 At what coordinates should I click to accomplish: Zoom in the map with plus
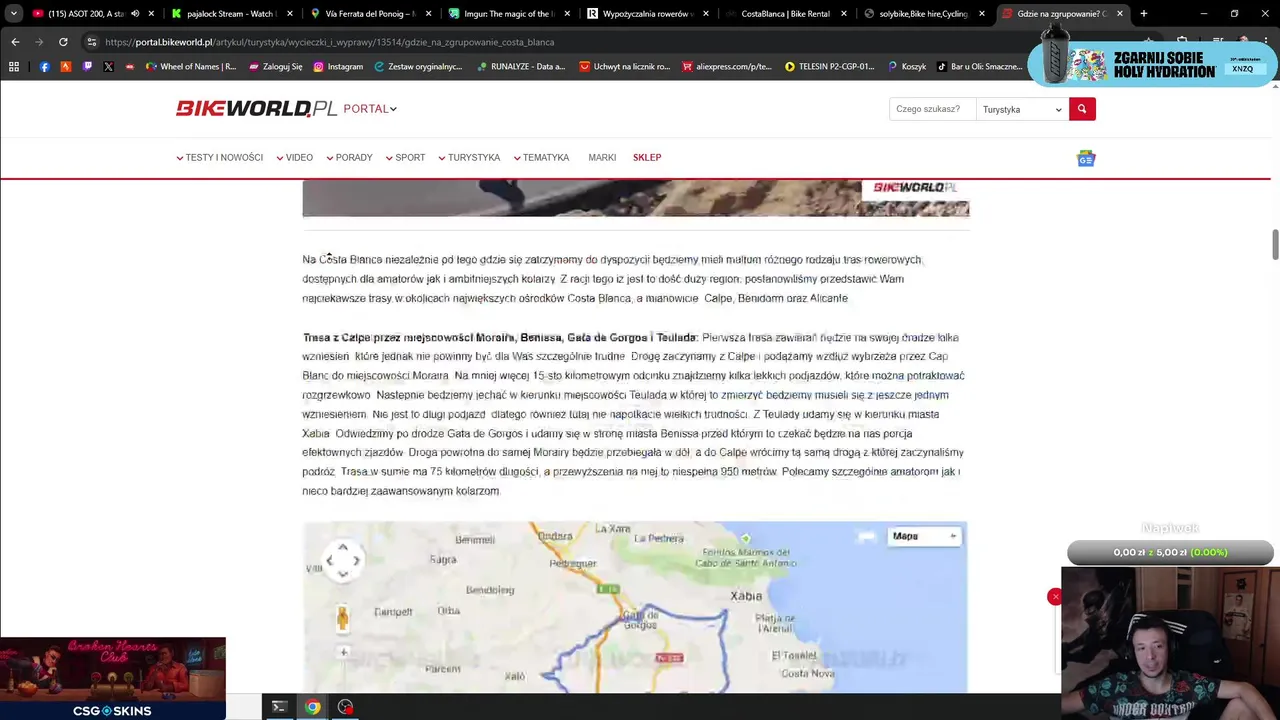point(343,652)
